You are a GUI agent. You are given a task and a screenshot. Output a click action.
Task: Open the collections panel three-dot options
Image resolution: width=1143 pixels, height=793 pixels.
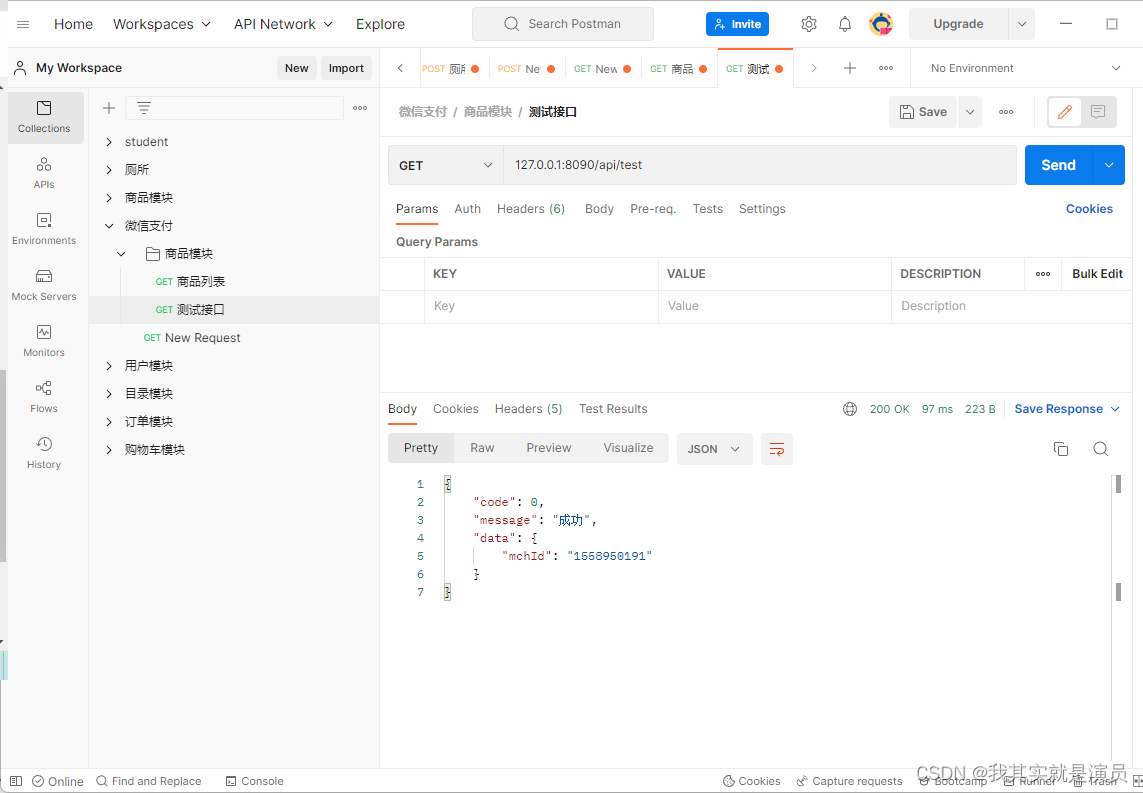click(360, 108)
